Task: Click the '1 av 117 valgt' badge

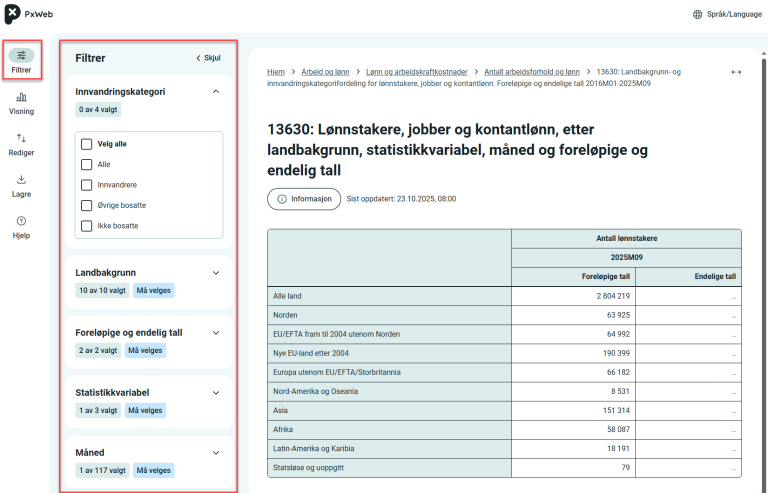Action: click(x=102, y=470)
